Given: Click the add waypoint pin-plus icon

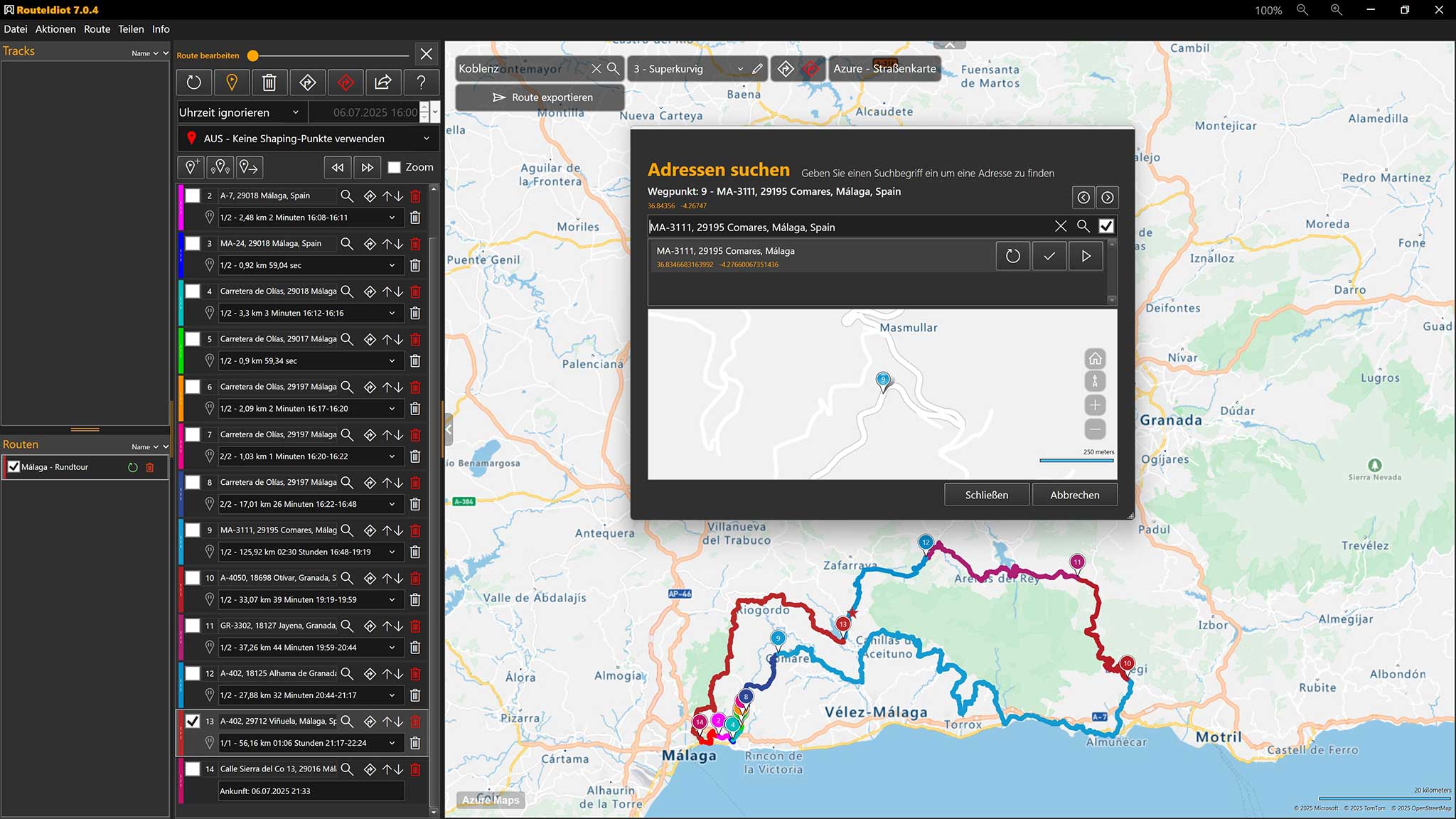Looking at the screenshot, I should (191, 167).
